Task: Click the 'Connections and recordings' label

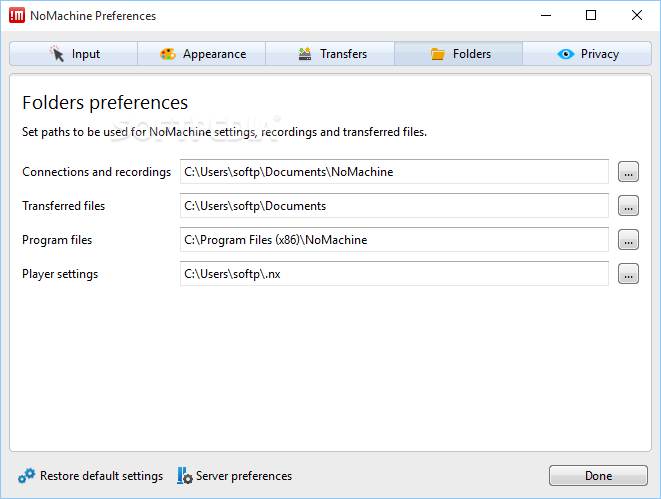Action: tap(97, 172)
